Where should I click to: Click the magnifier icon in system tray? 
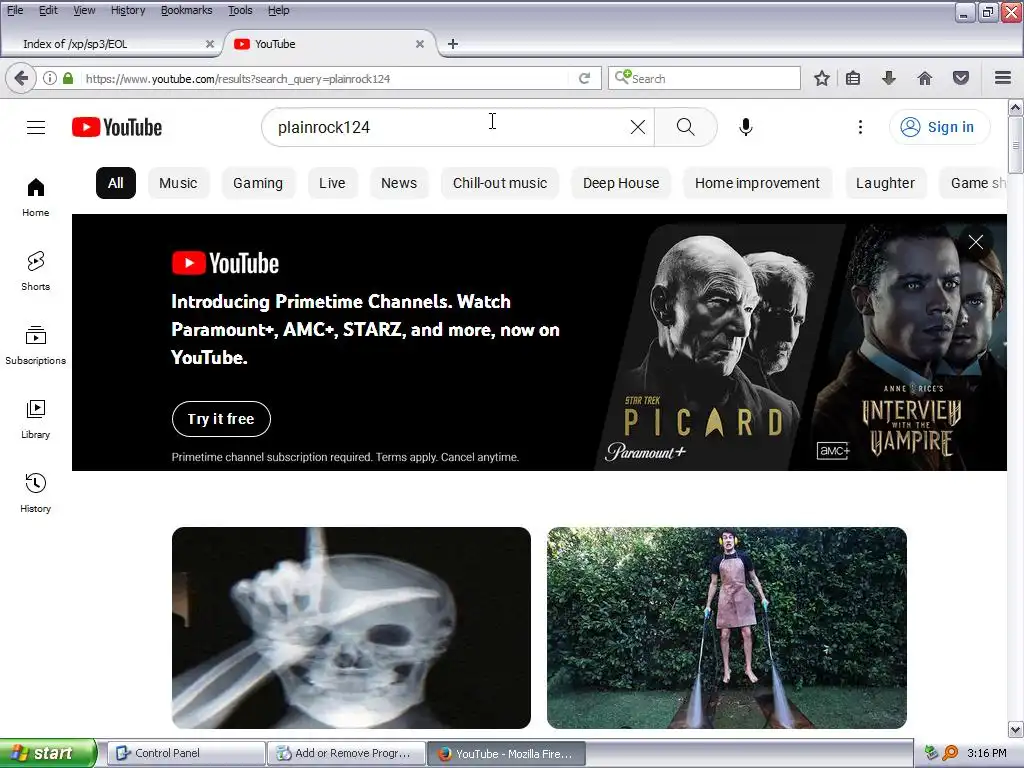click(x=950, y=754)
